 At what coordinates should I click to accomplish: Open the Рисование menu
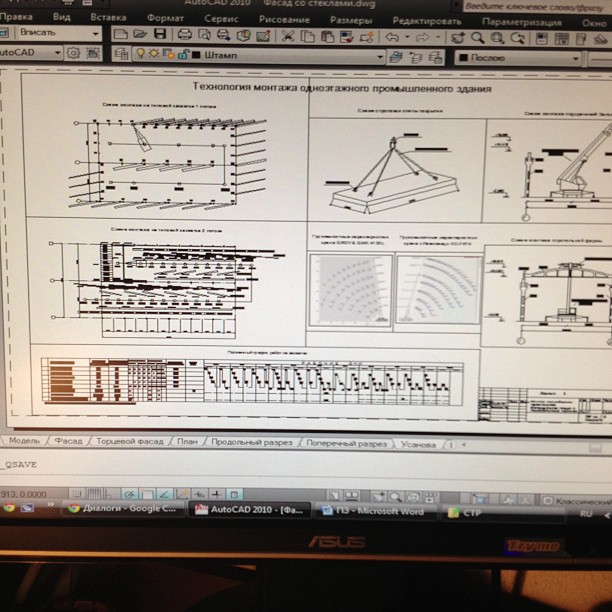click(x=284, y=20)
